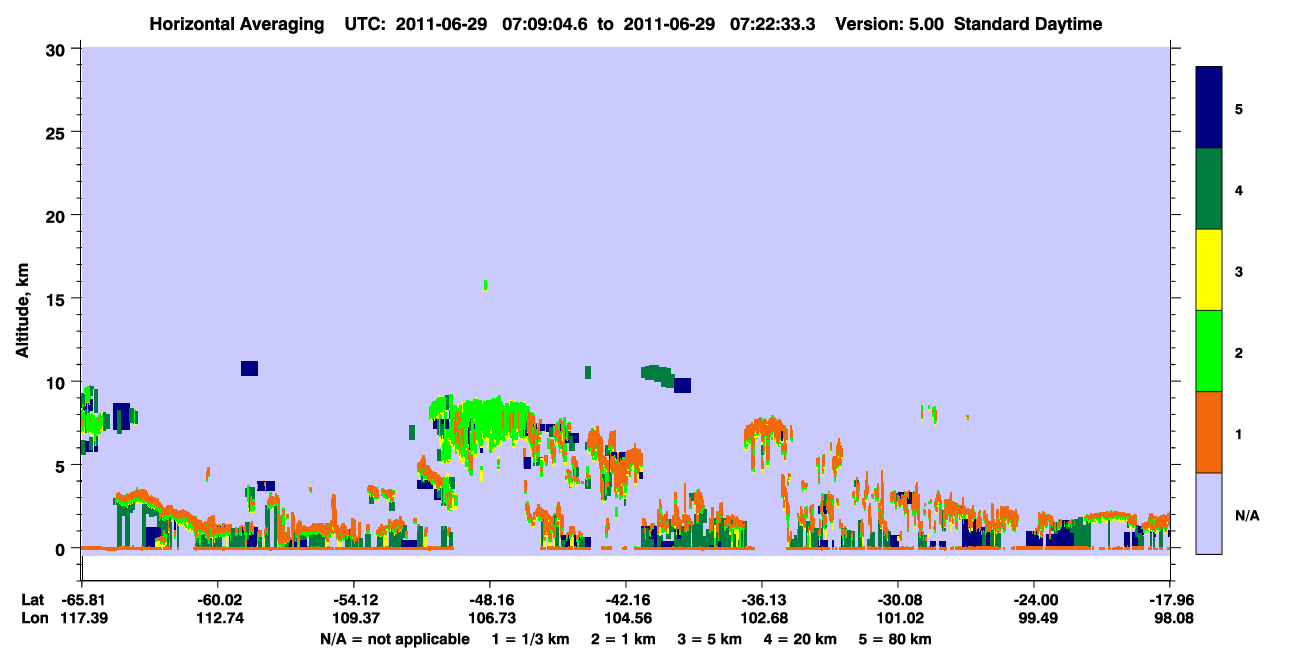Click the dark blue level 5 legend swatch
Image resolution: width=1300 pixels, height=667 pixels.
(1209, 108)
